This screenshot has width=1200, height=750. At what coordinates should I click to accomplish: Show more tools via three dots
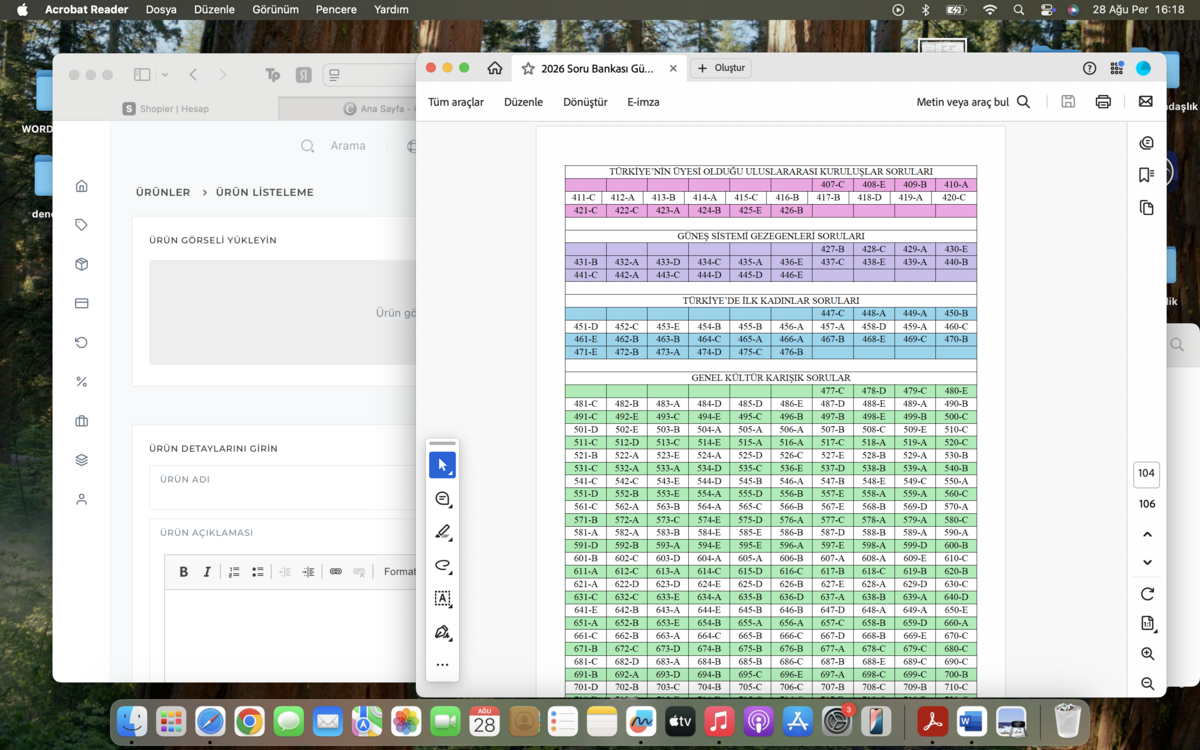pos(442,665)
